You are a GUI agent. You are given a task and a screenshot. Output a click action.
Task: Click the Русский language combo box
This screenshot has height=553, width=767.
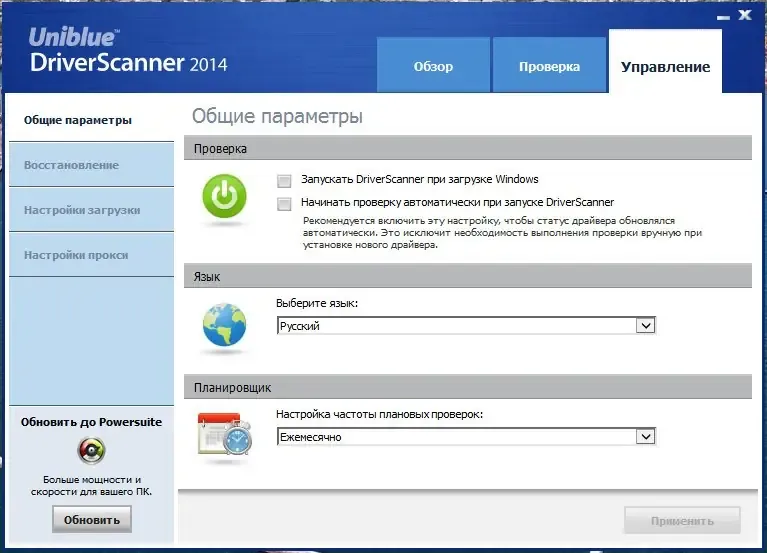(x=466, y=326)
